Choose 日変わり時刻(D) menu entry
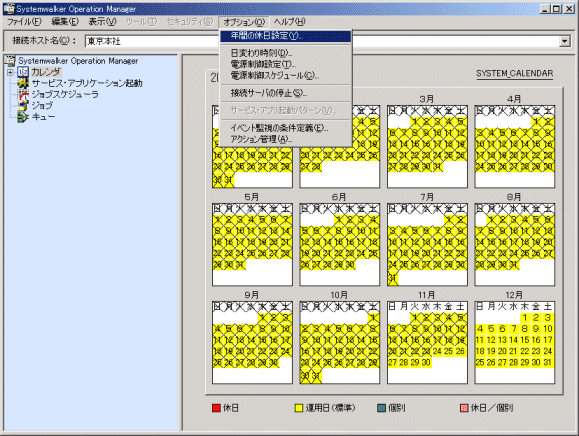The height and width of the screenshot is (436, 579). tap(285, 53)
